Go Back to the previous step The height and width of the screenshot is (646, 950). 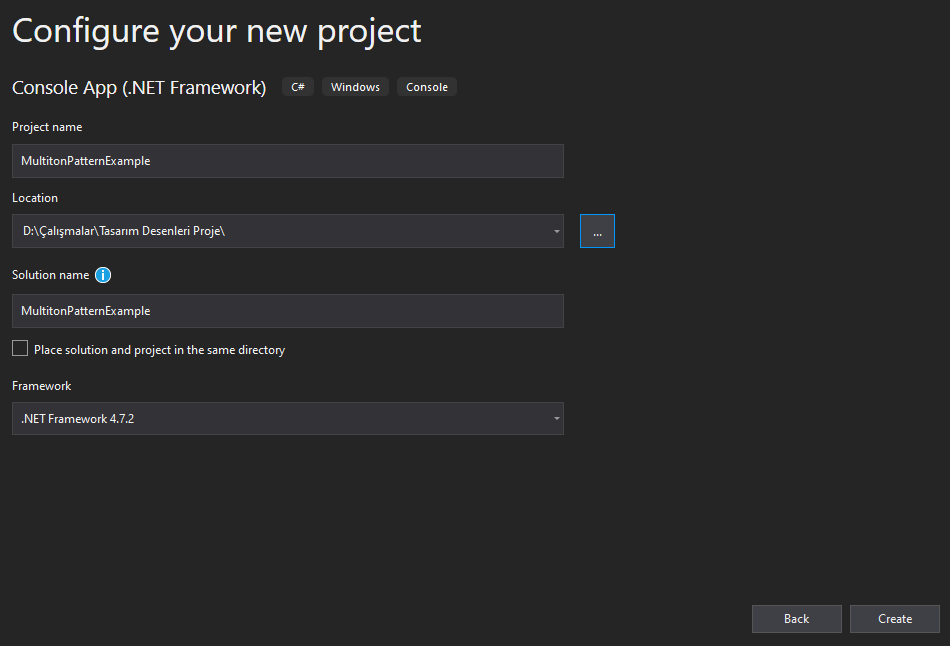coord(796,619)
